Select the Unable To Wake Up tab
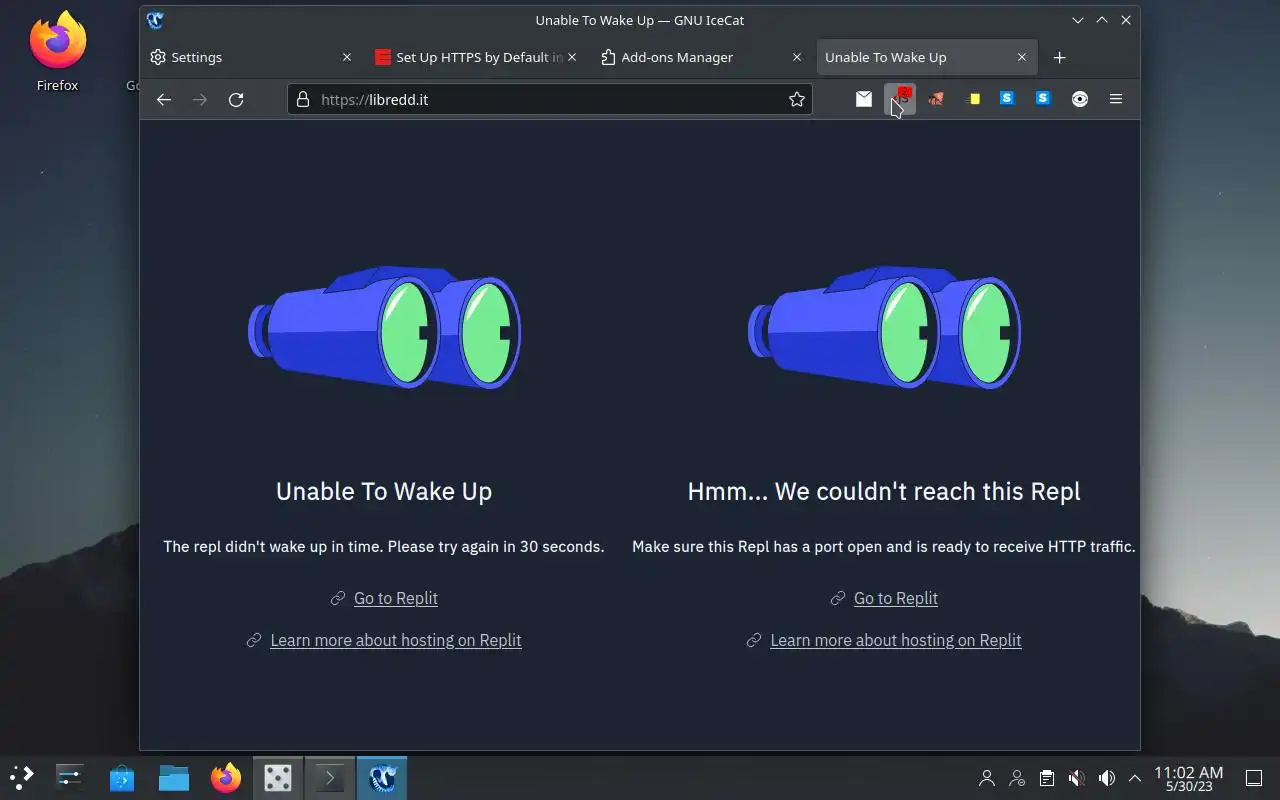This screenshot has height=800, width=1280. coord(926,57)
